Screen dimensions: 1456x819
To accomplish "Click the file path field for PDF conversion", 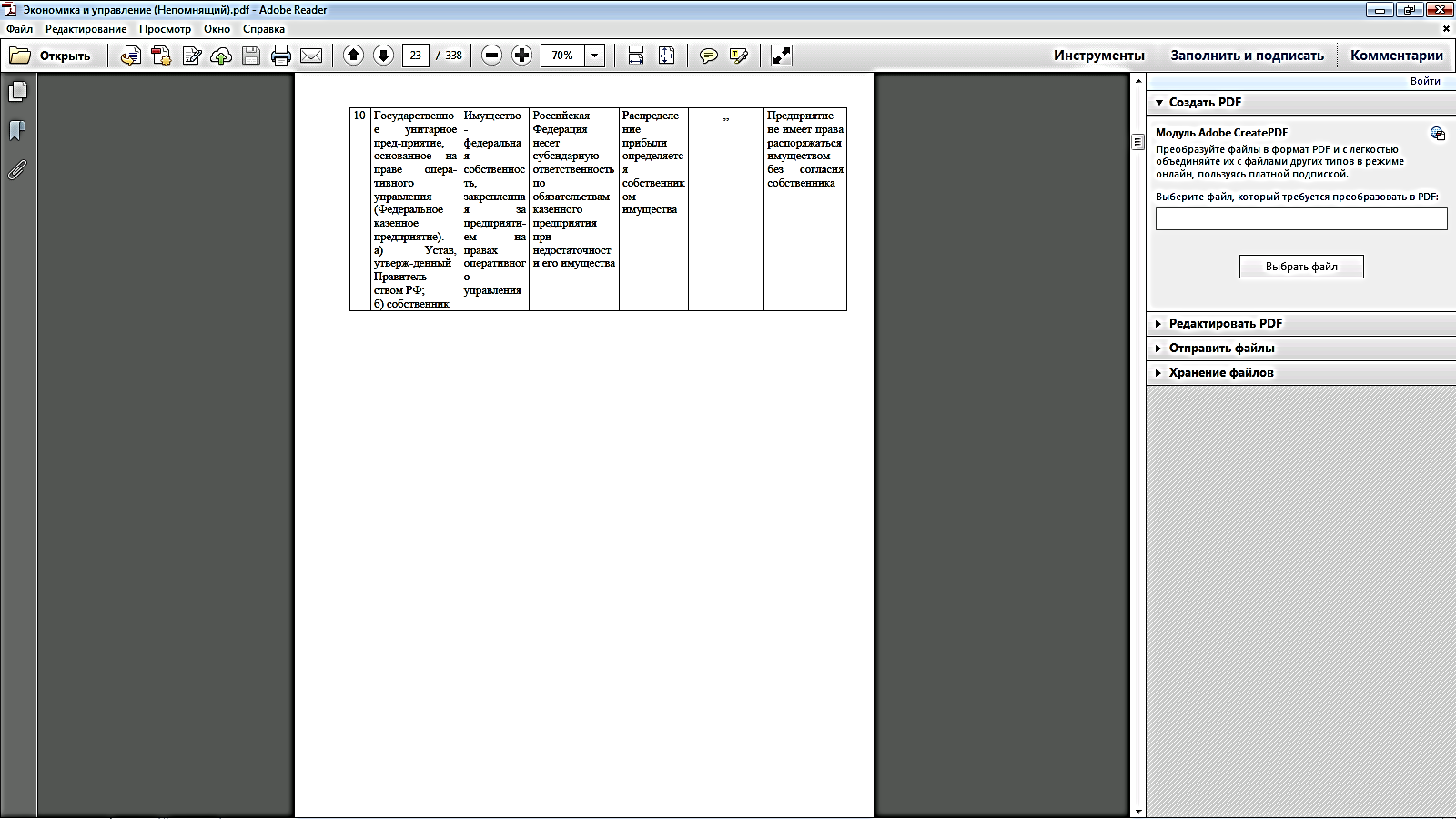I will tap(1301, 219).
